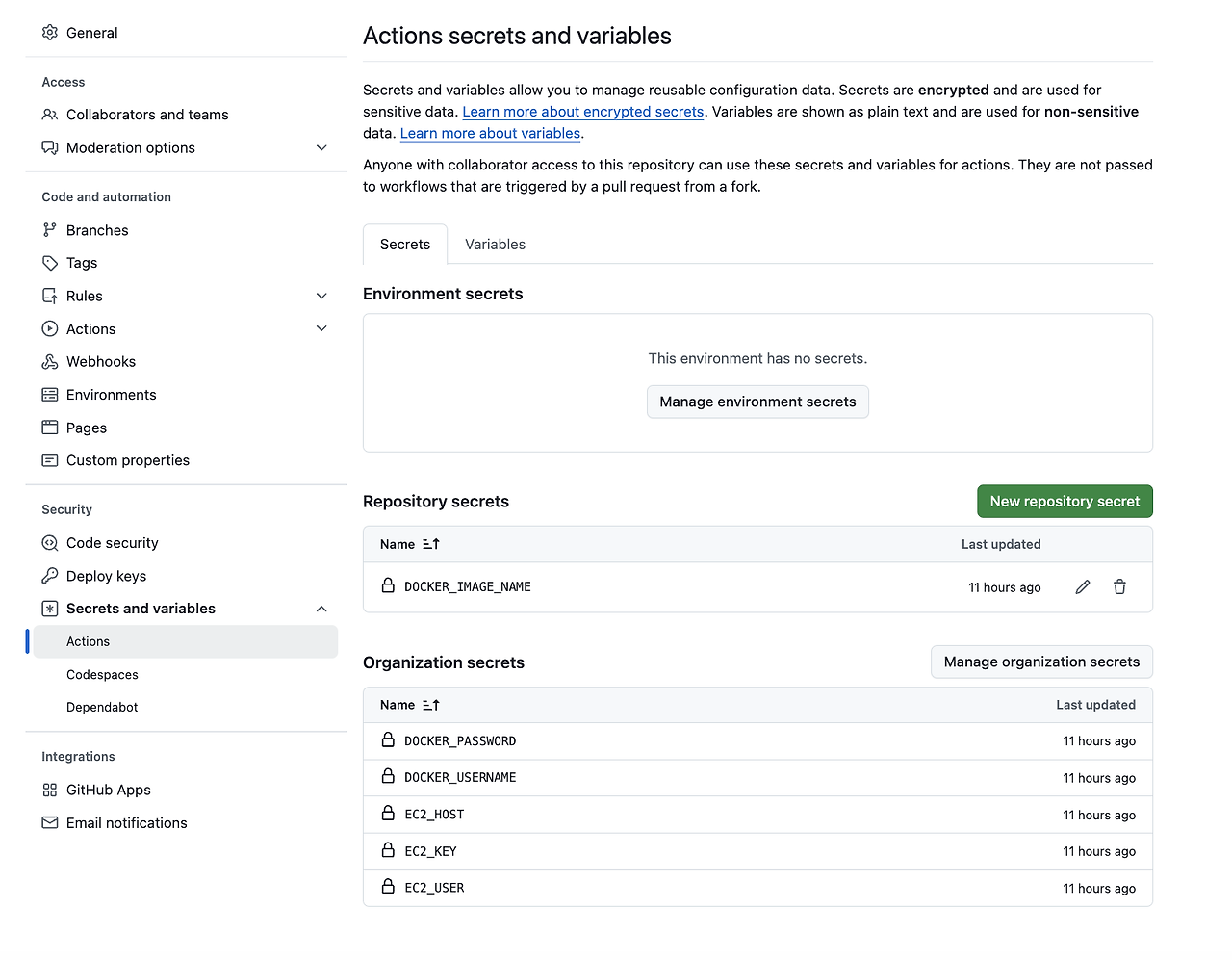The height and width of the screenshot is (960, 1232).
Task: Click the Webhooks icon in sidebar
Action: pyautogui.click(x=50, y=362)
